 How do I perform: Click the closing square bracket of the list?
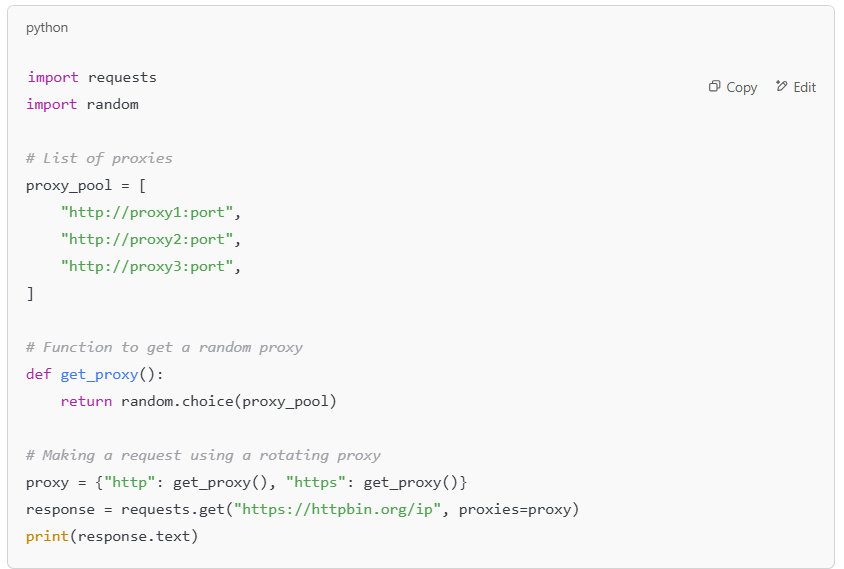30,294
